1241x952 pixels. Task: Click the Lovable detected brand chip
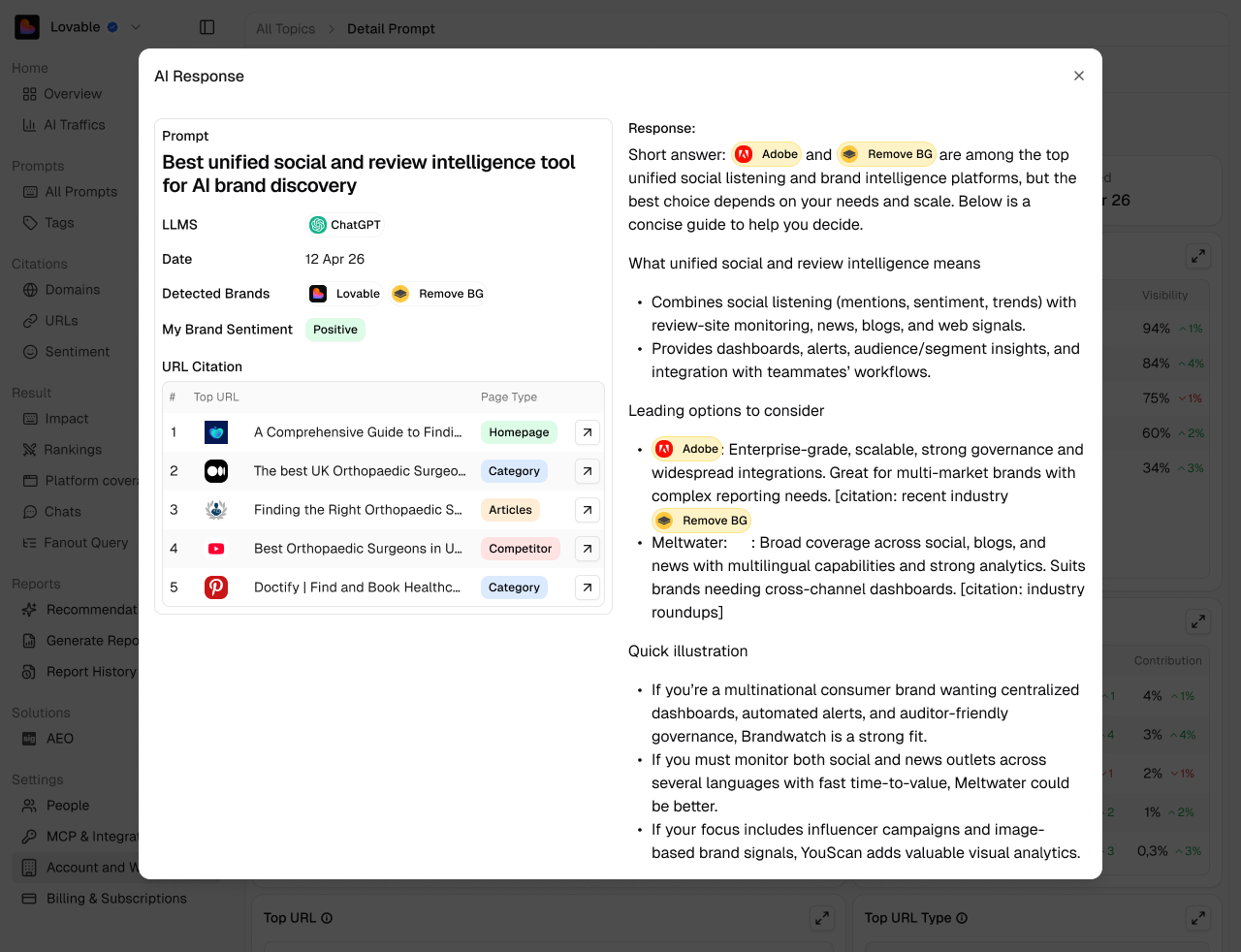tap(345, 294)
